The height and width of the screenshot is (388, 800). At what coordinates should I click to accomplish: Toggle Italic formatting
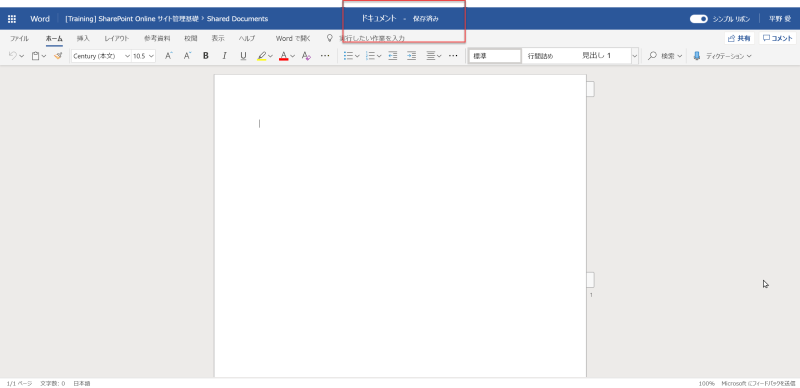(x=224, y=56)
